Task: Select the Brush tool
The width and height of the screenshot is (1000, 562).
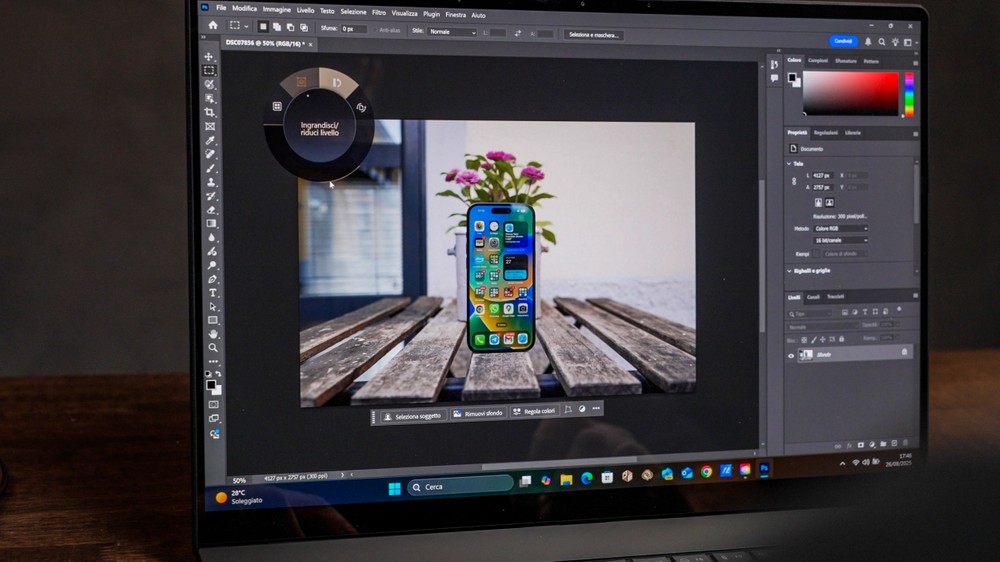Action: click(210, 168)
